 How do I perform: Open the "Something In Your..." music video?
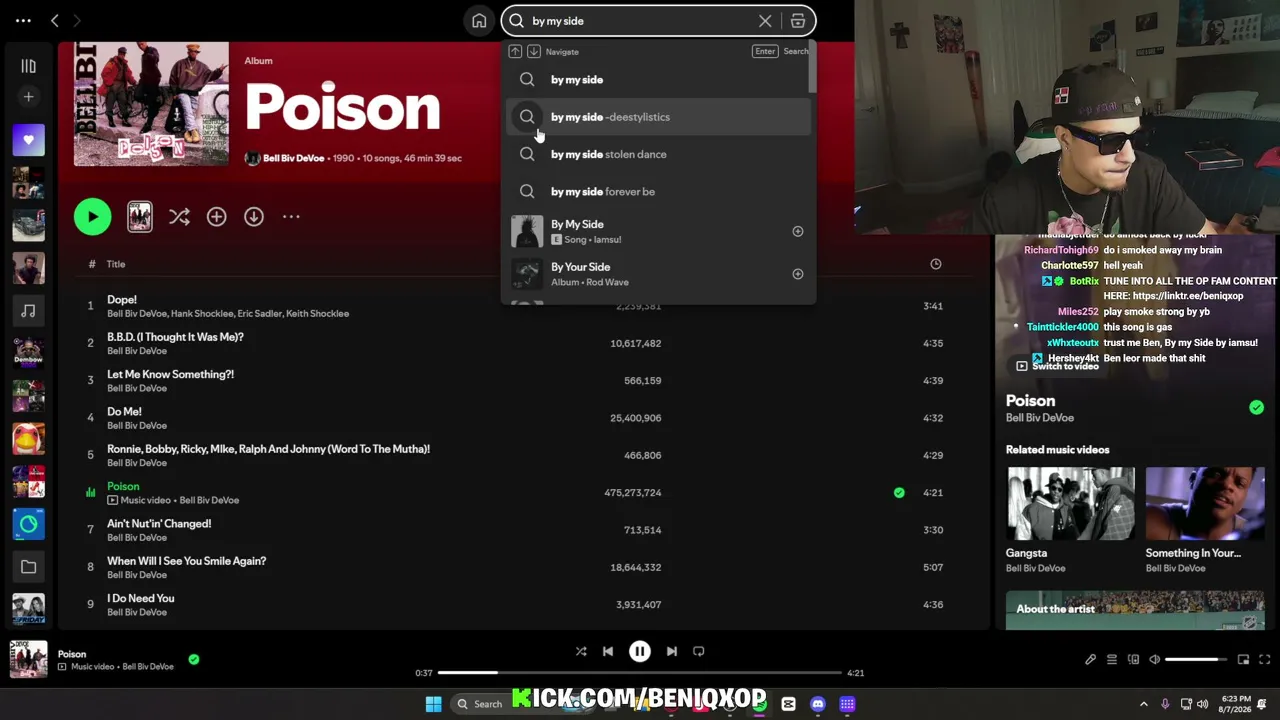coord(1205,503)
